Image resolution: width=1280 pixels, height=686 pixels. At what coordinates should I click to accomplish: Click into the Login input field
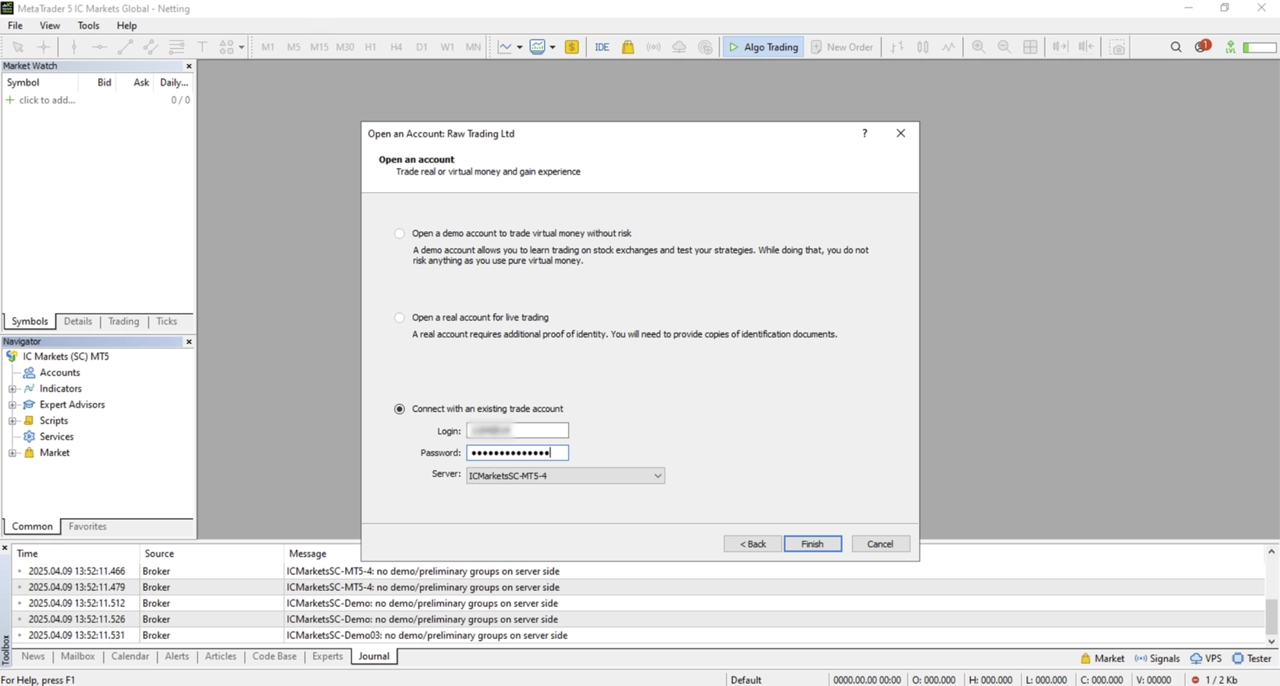click(x=517, y=431)
